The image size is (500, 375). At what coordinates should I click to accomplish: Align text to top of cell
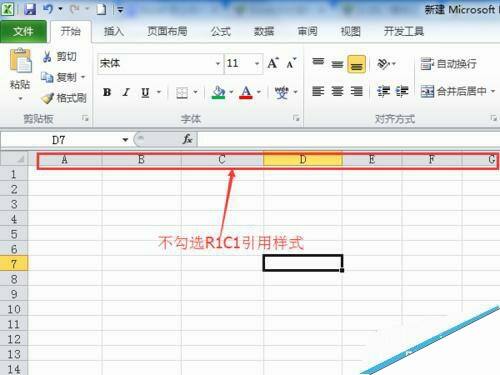(318, 63)
